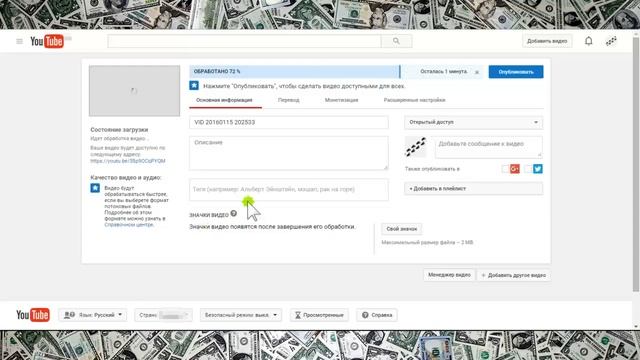Open Менеджер видео
Viewport: 640px width, 360px height.
pos(449,275)
